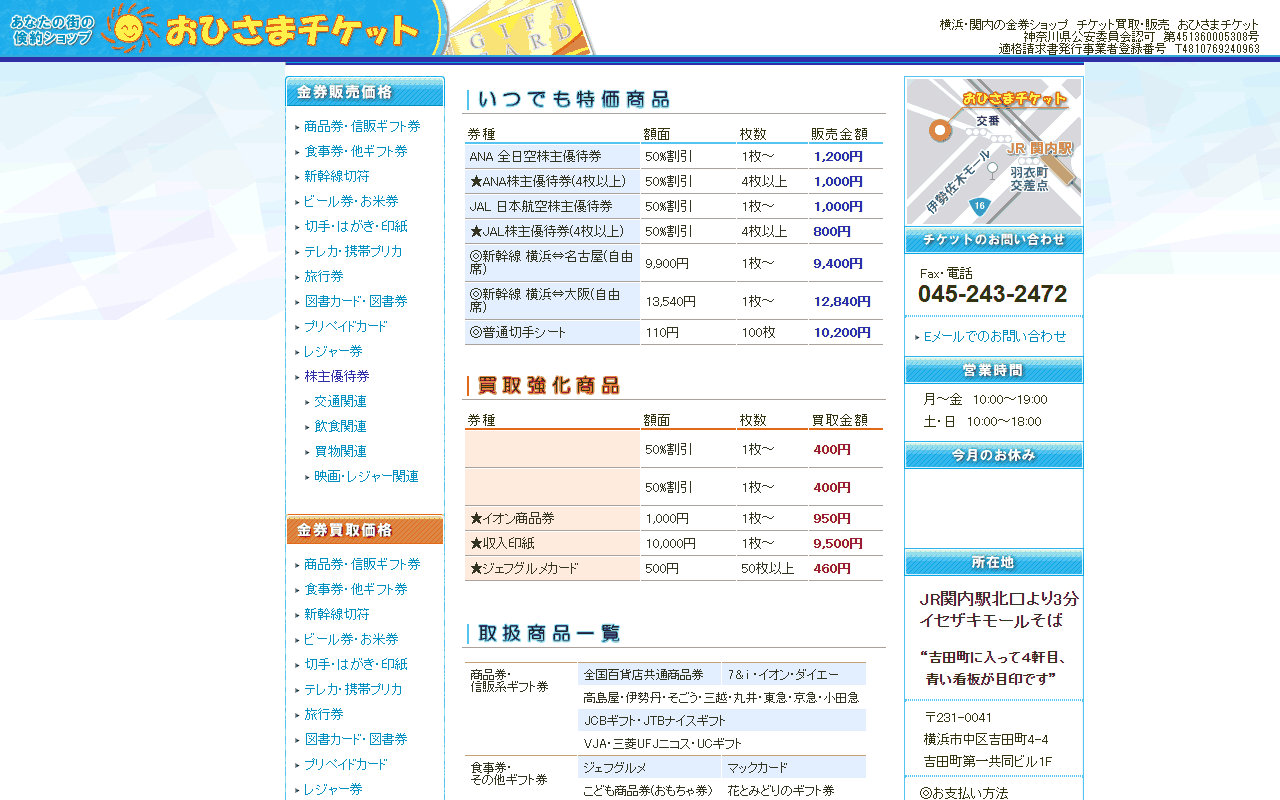Screen dimensions: 1280x800
Task: Open the 映画・レジャー関連 sub-item
Action: (x=366, y=476)
